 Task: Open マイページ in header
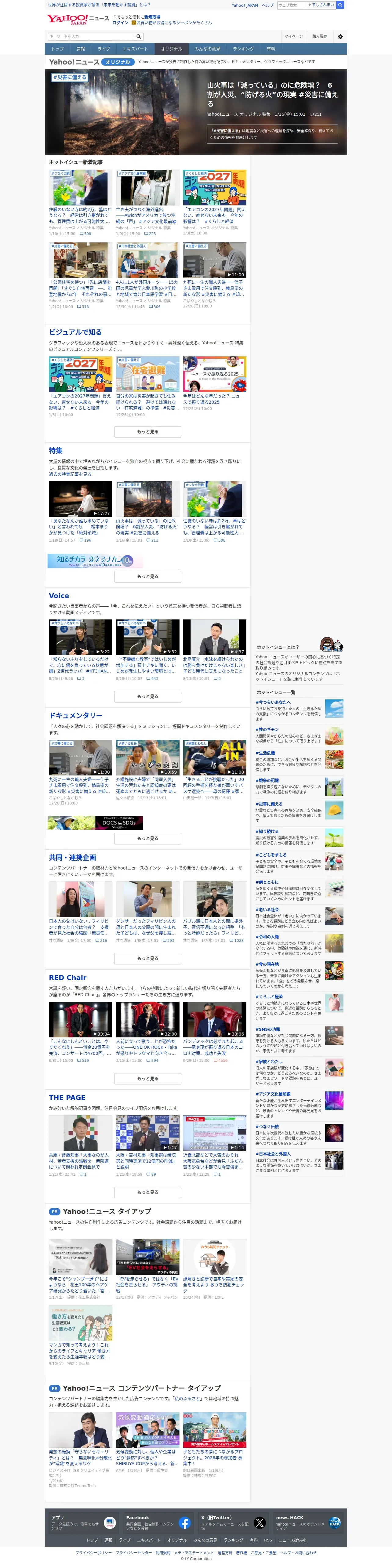[293, 37]
